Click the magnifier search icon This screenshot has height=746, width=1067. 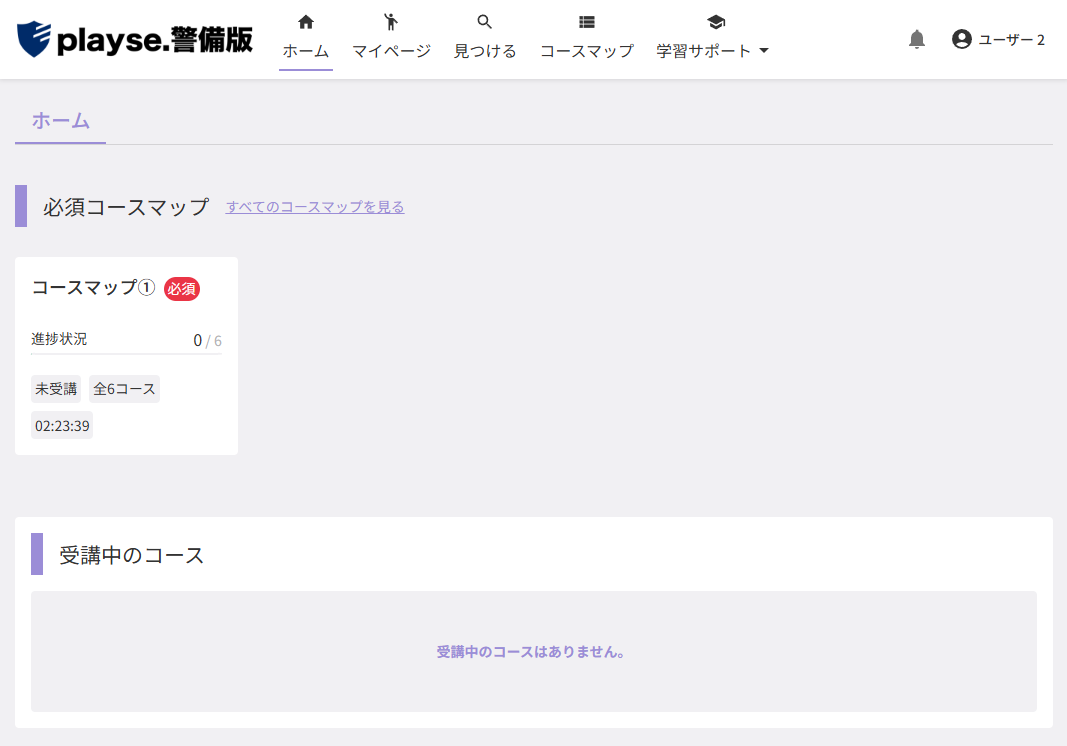[x=485, y=22]
